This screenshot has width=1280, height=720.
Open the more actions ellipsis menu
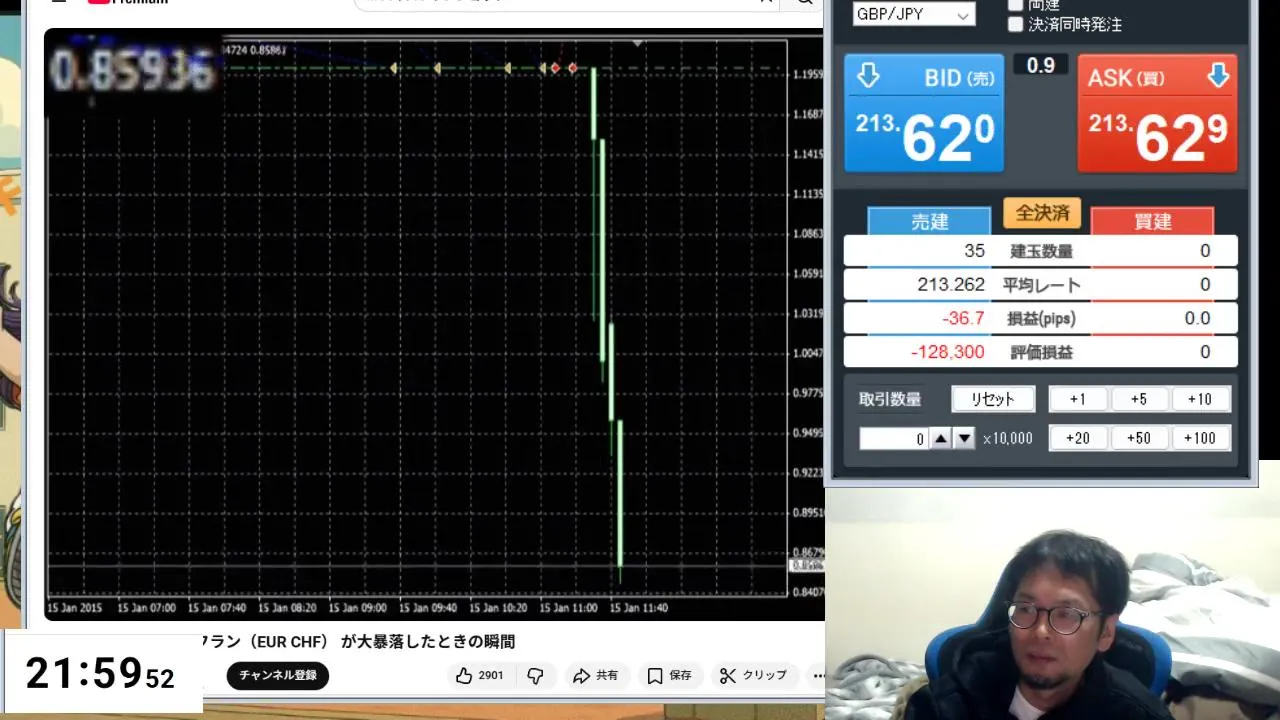tap(817, 676)
